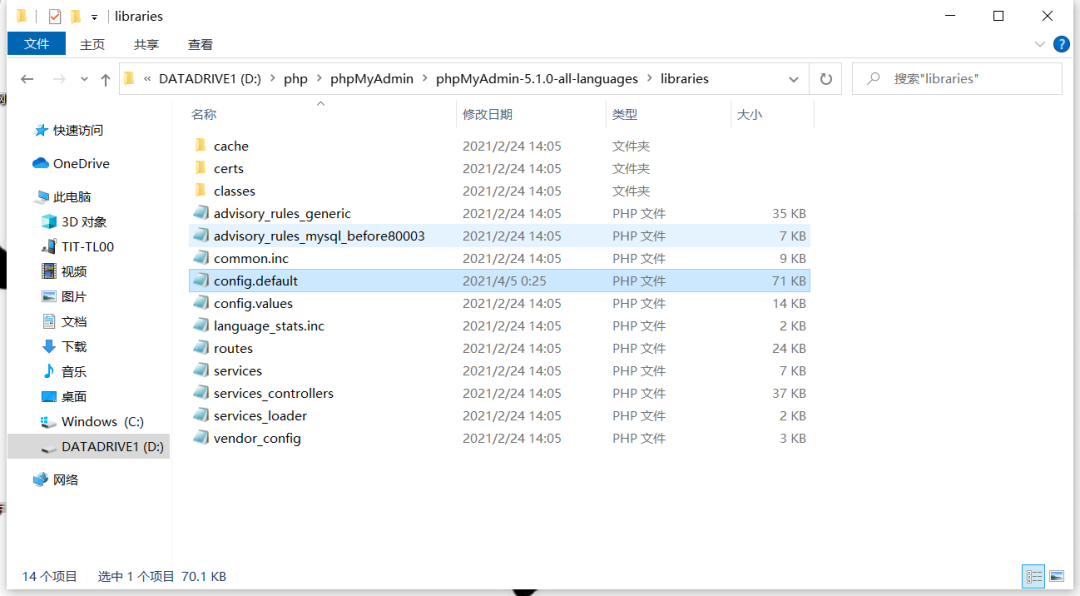Open the 查看 ribbon tab

(x=200, y=45)
